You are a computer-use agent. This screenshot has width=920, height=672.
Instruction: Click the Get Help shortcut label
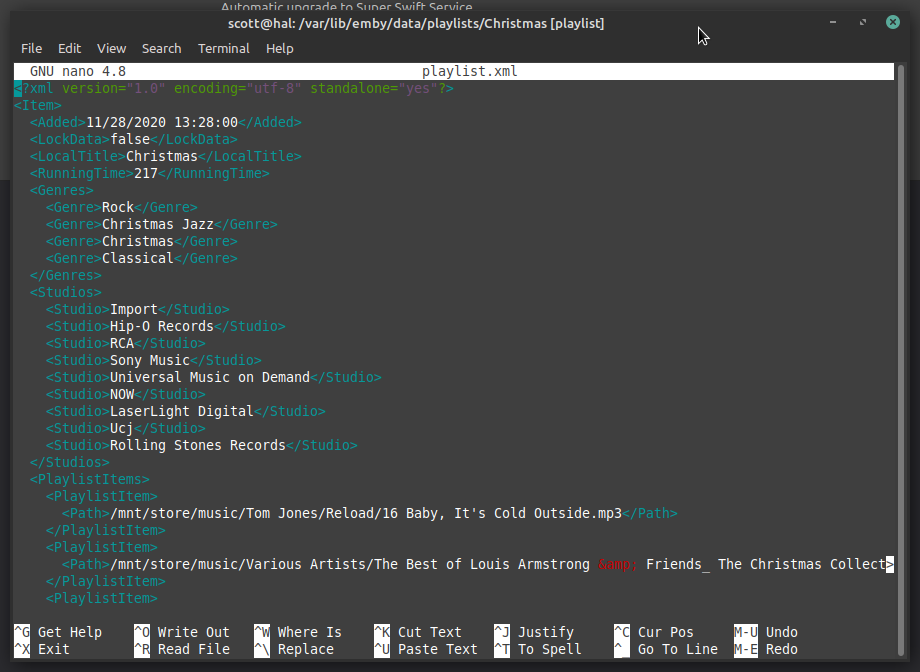[x=69, y=632]
